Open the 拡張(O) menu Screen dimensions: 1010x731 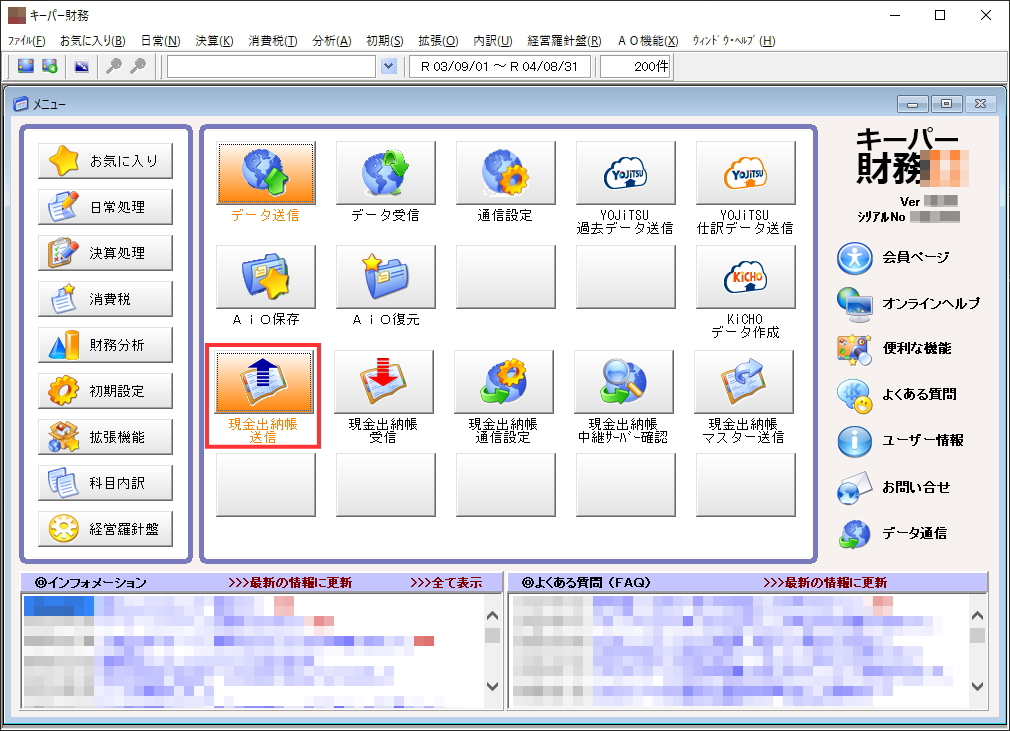coord(438,41)
